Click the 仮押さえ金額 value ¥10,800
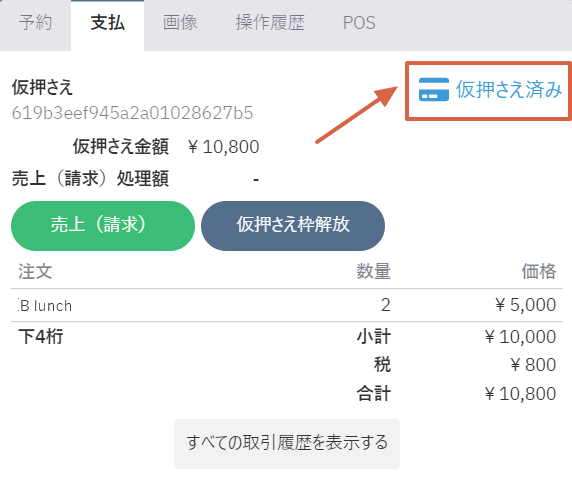This screenshot has height=484, width=572. click(224, 147)
